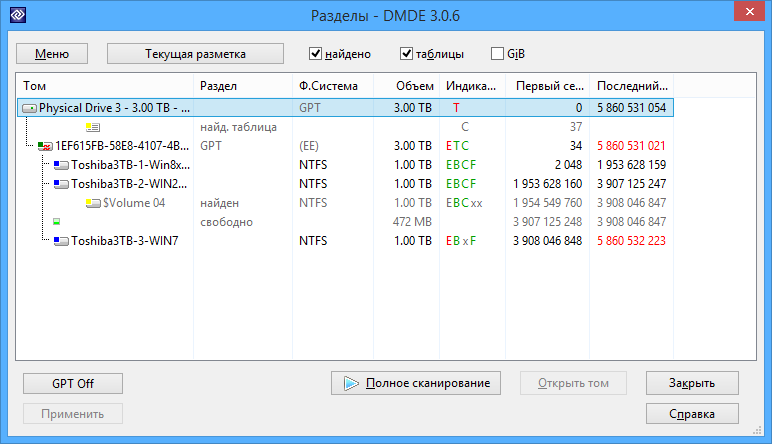Viewport: 772px width, 444px height.
Task: Toggle the таблицы checkbox
Action: [406, 54]
